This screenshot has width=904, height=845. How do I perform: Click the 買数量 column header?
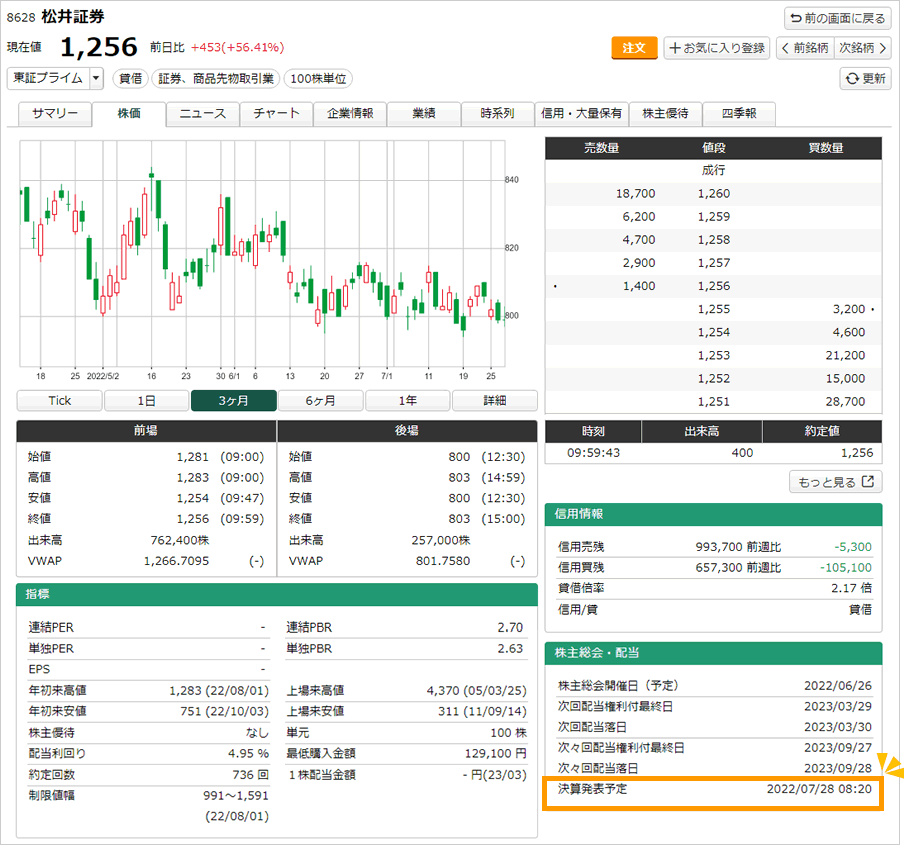(826, 148)
